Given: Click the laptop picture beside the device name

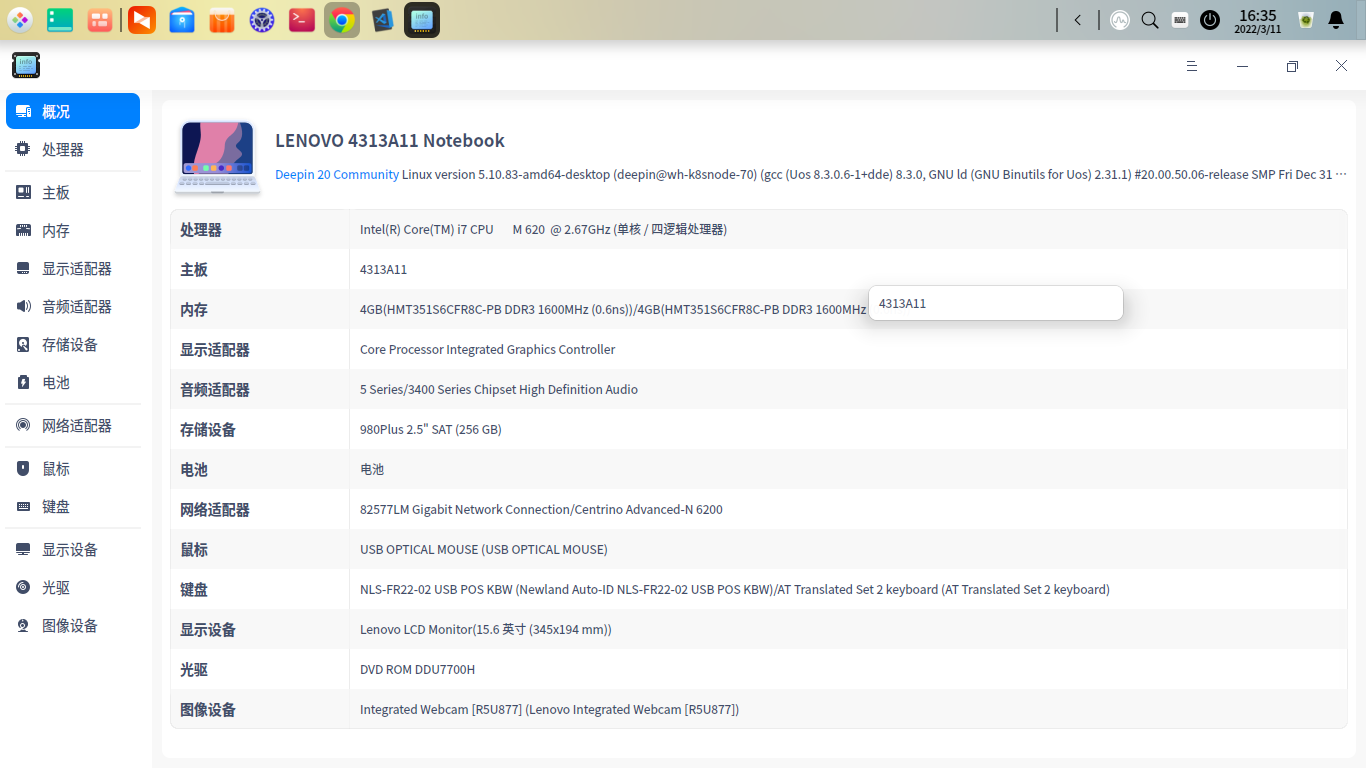Looking at the screenshot, I should tap(217, 157).
